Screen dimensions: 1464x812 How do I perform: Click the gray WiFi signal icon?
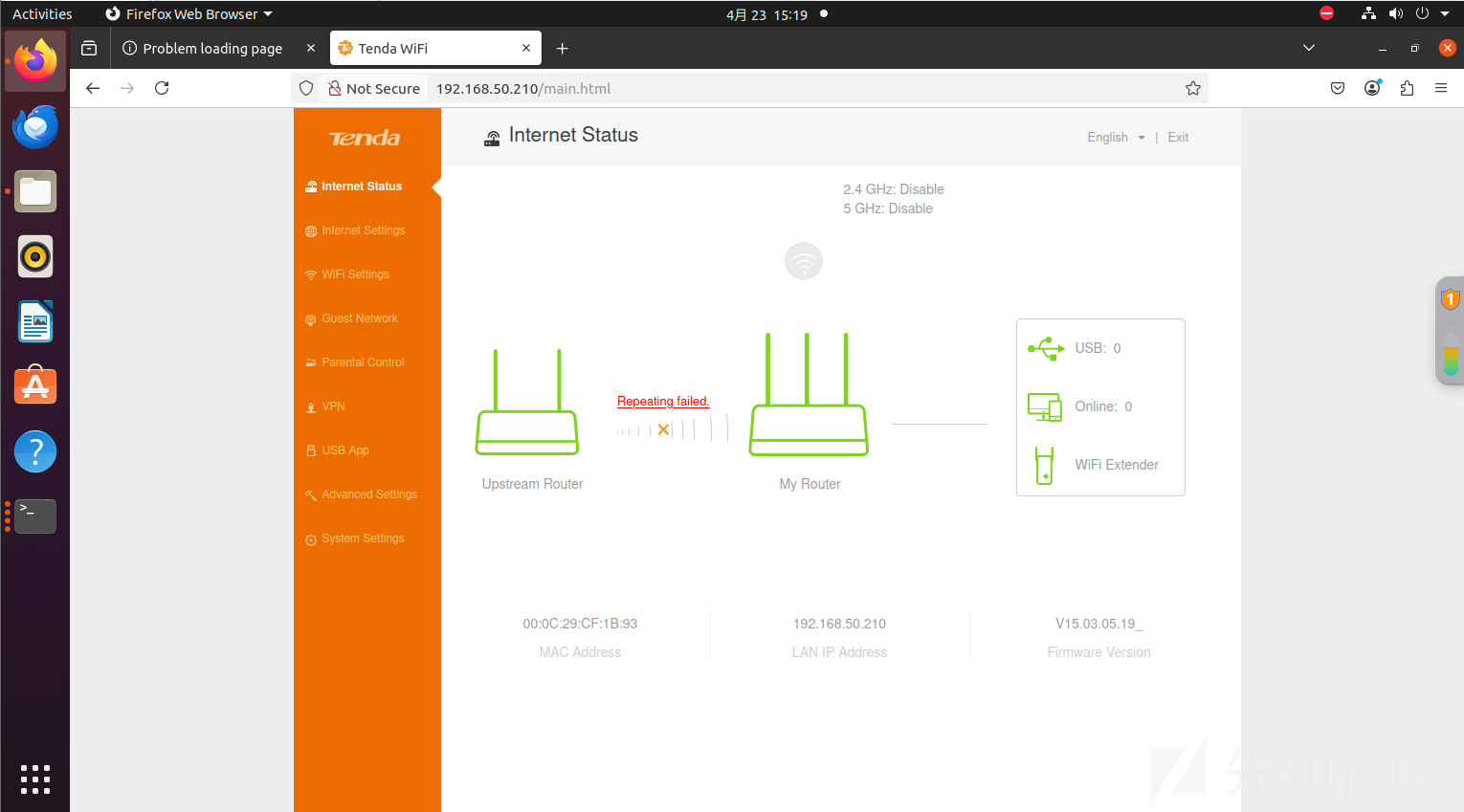coord(804,261)
